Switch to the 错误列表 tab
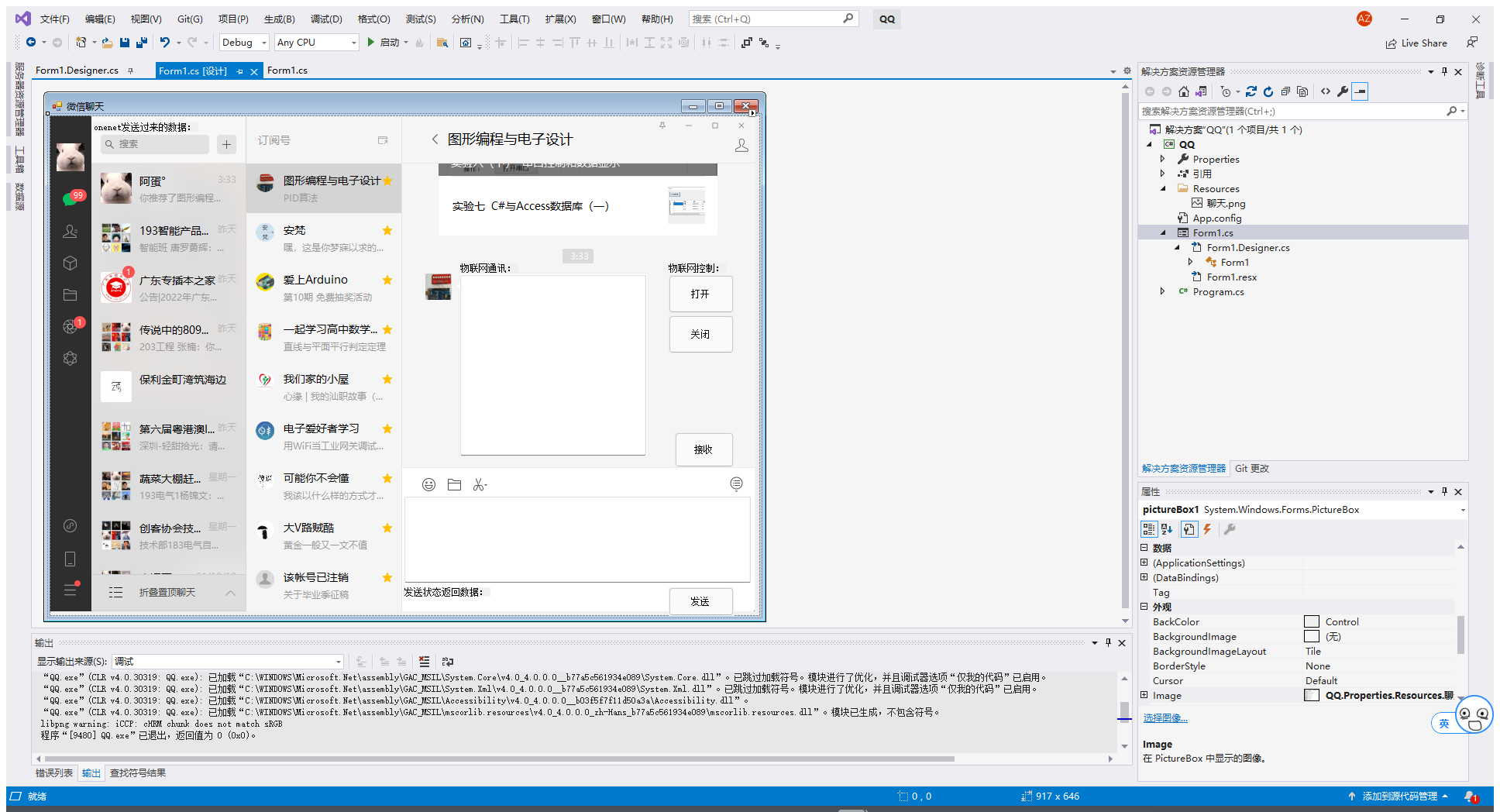The image size is (1500, 812). click(54, 772)
